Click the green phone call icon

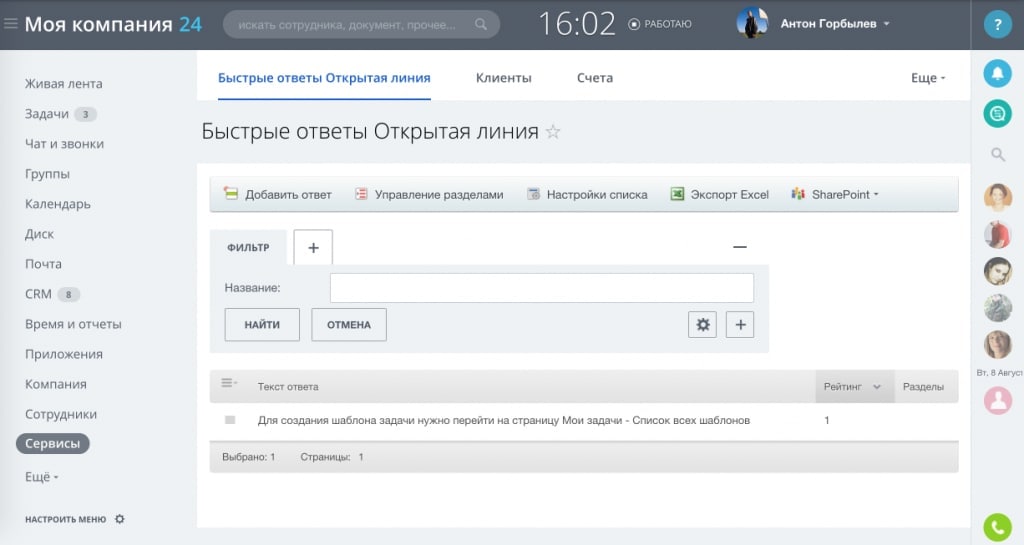pos(997,526)
